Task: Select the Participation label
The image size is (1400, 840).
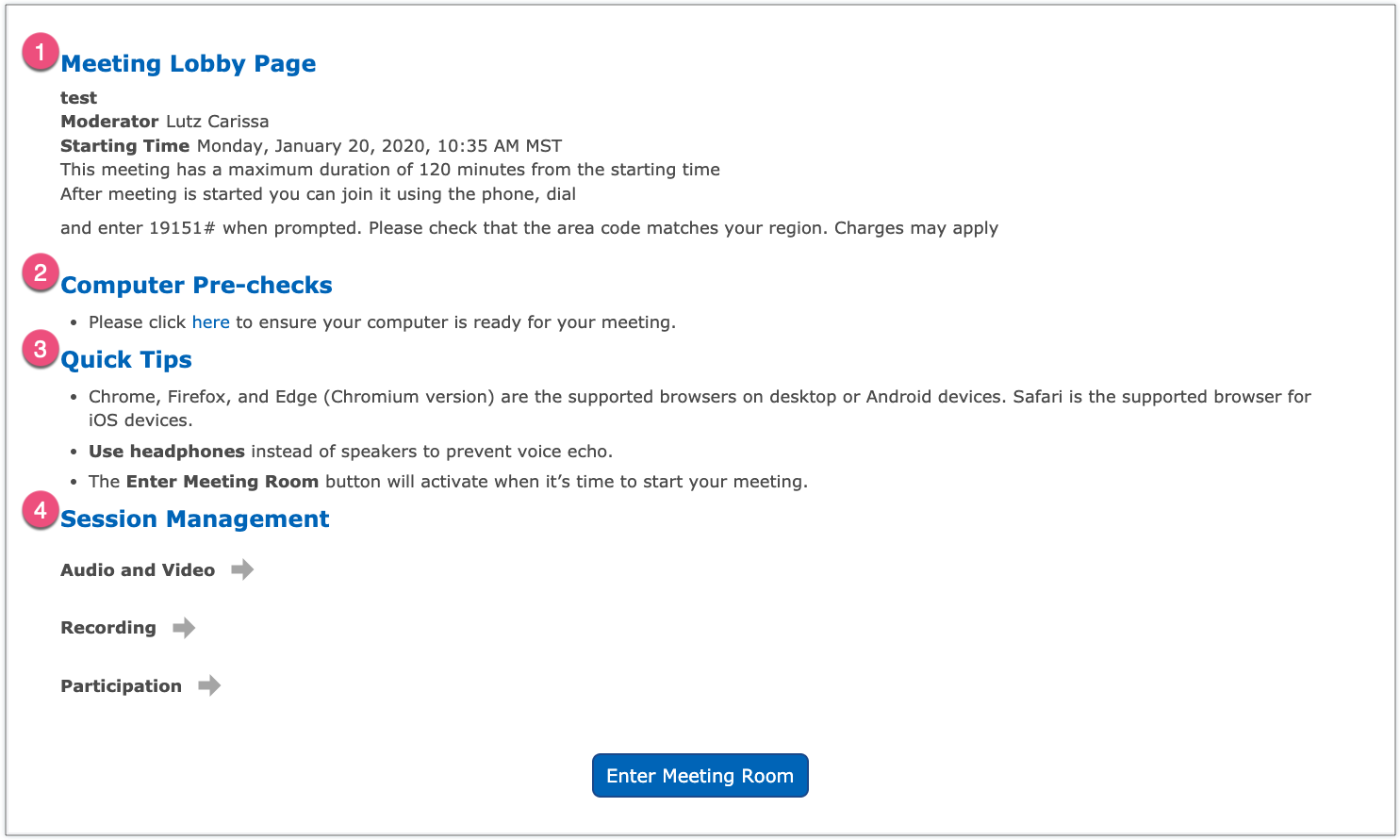Action: 121,686
